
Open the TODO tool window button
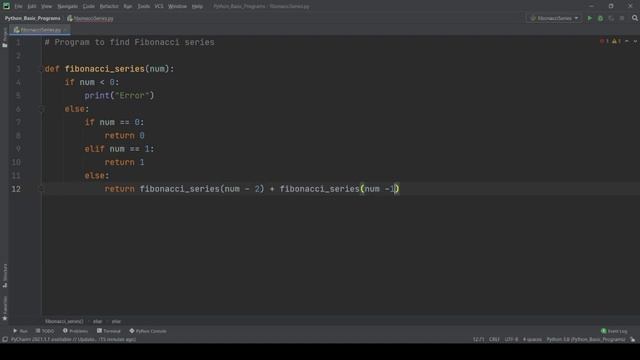pyautogui.click(x=44, y=331)
